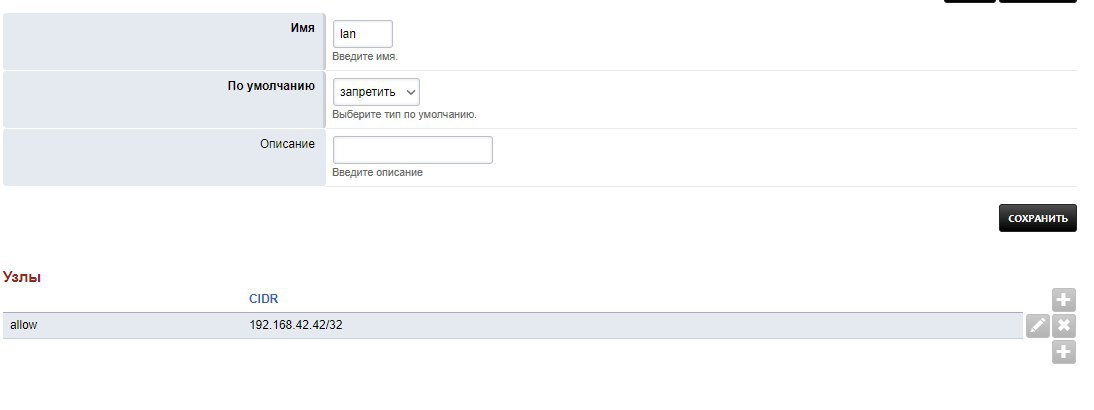
Task: Click the chevron arrow in the По умолчанию select
Action: [411, 92]
